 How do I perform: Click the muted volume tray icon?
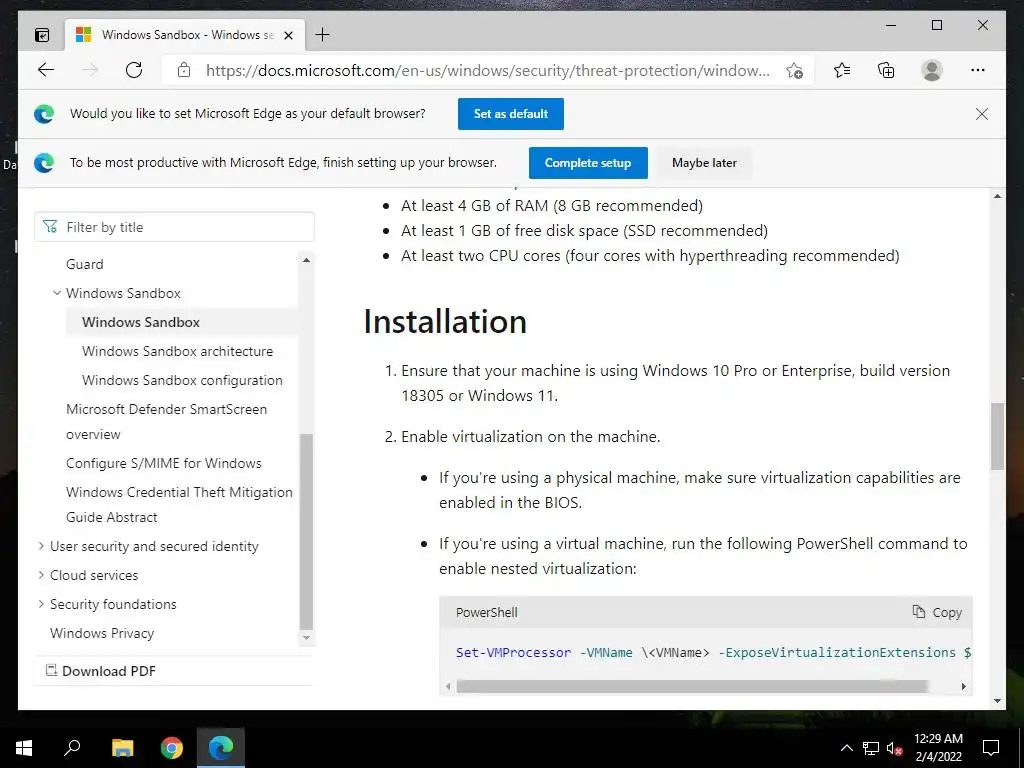pos(895,748)
